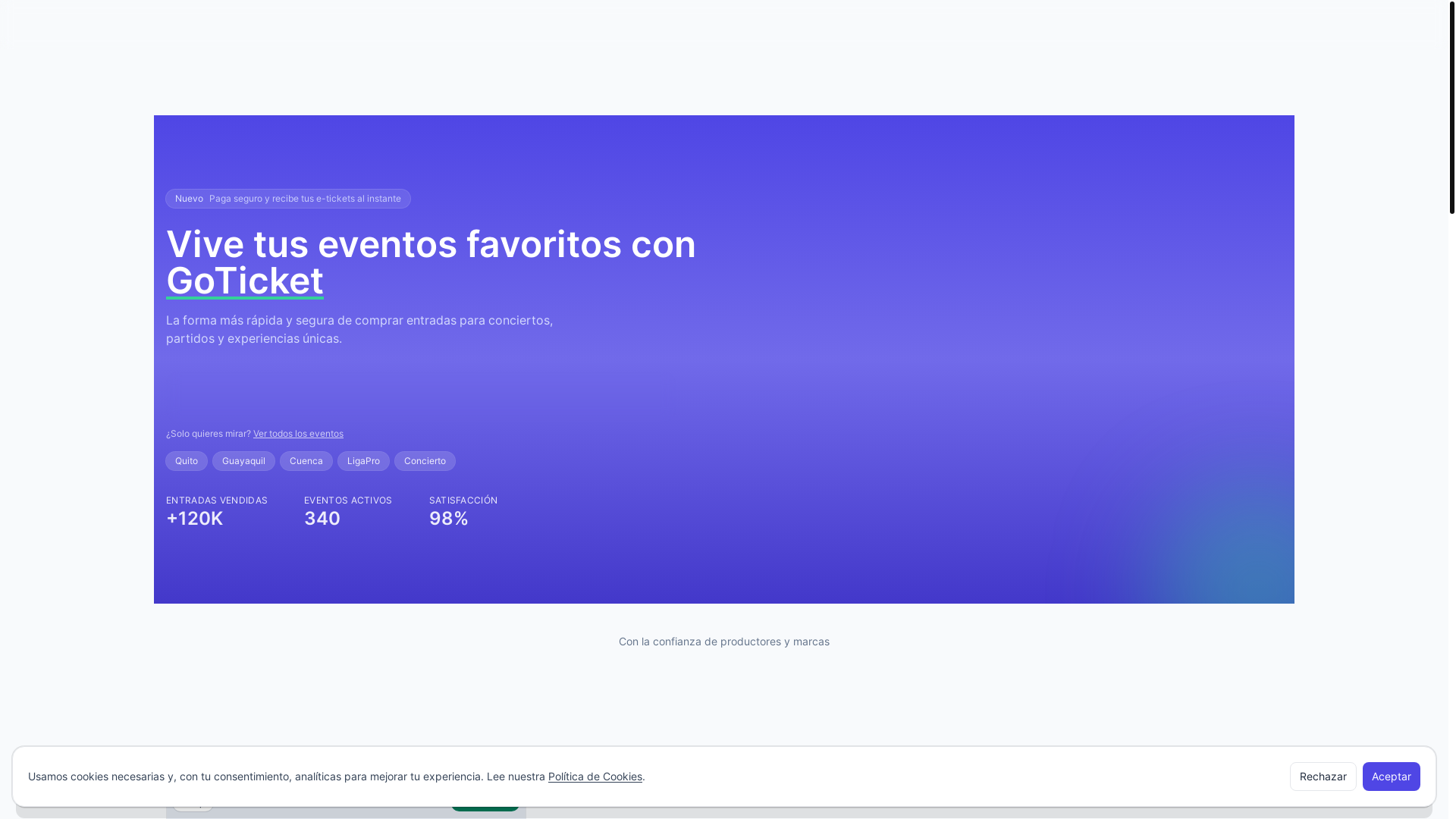Select the Concierto filter chip
1456x819 pixels.
425,461
